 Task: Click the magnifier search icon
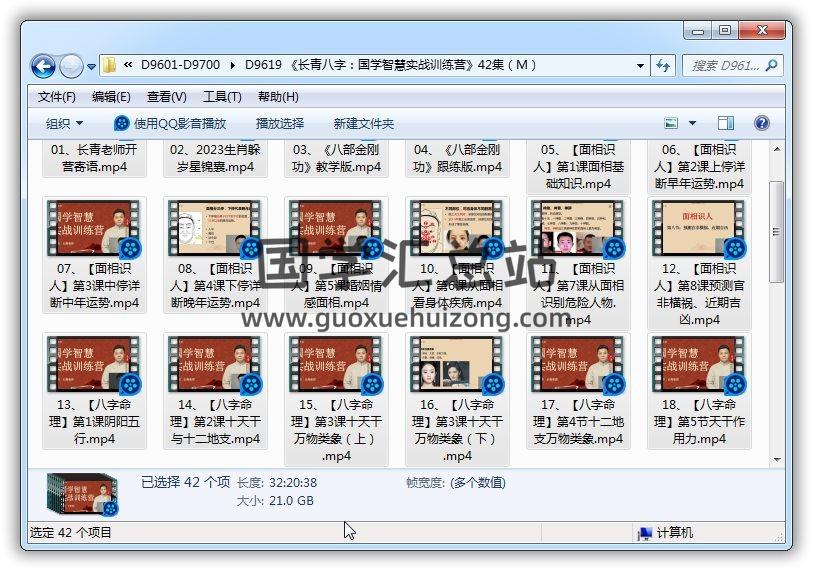[772, 66]
